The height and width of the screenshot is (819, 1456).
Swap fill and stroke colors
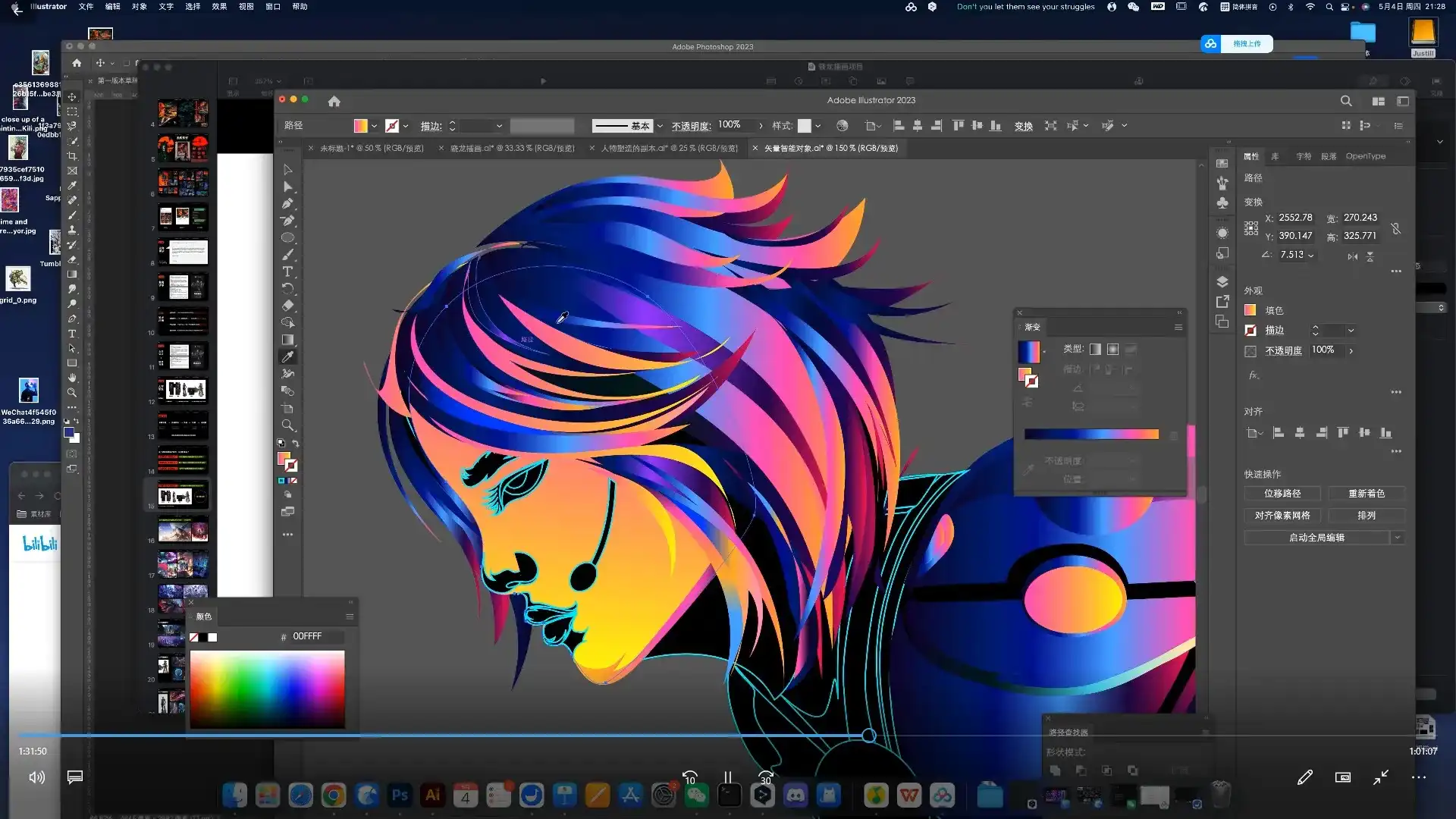tap(296, 444)
